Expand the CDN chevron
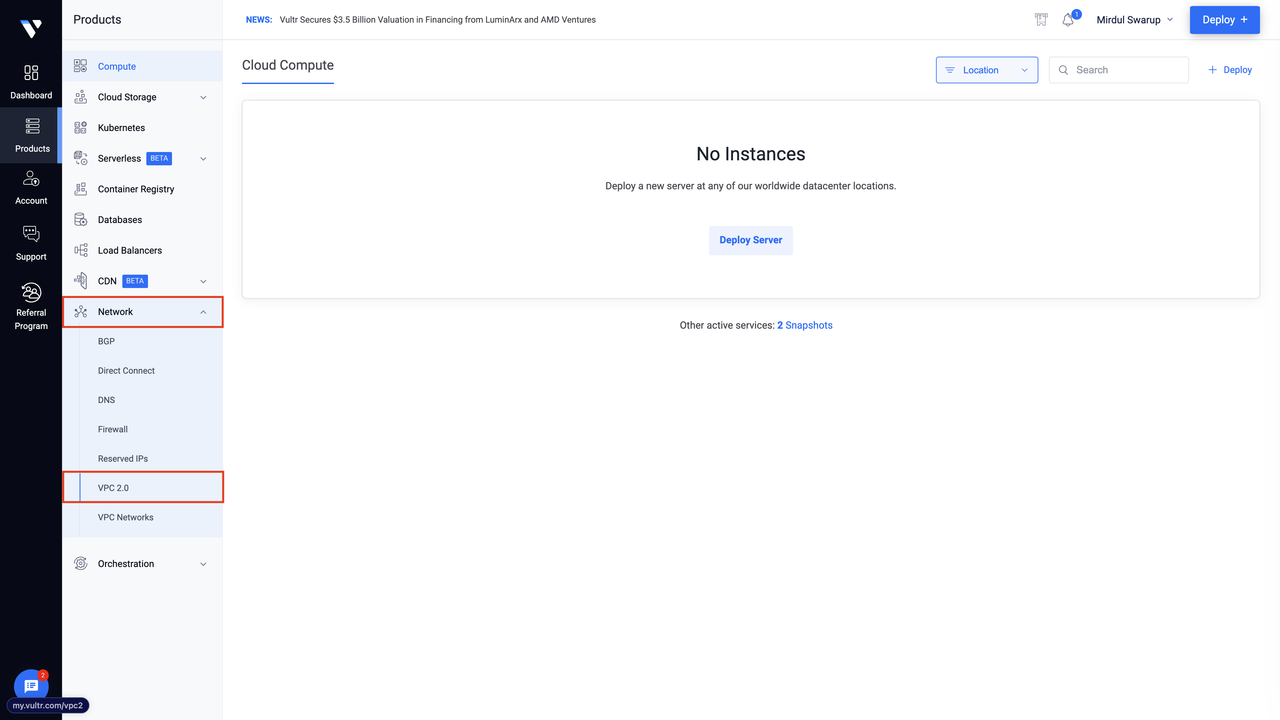1280x720 pixels. click(203, 281)
